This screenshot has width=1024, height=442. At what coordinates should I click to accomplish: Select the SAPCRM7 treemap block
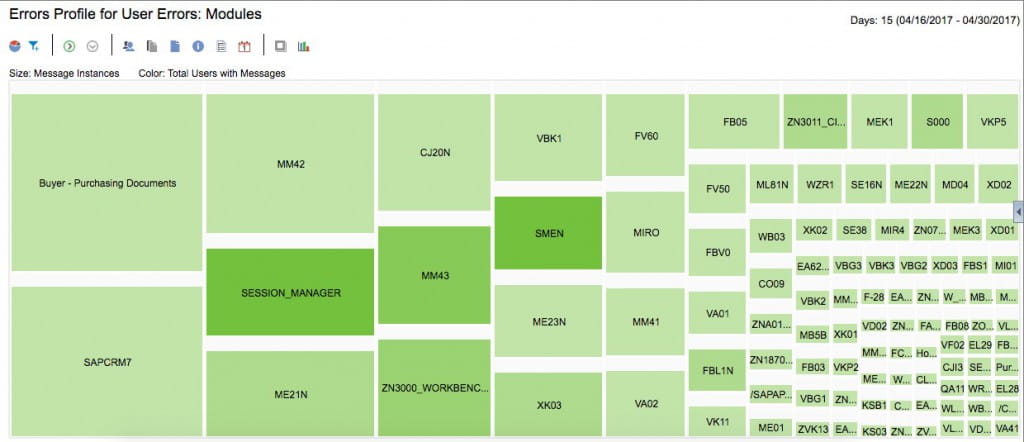[107, 361]
